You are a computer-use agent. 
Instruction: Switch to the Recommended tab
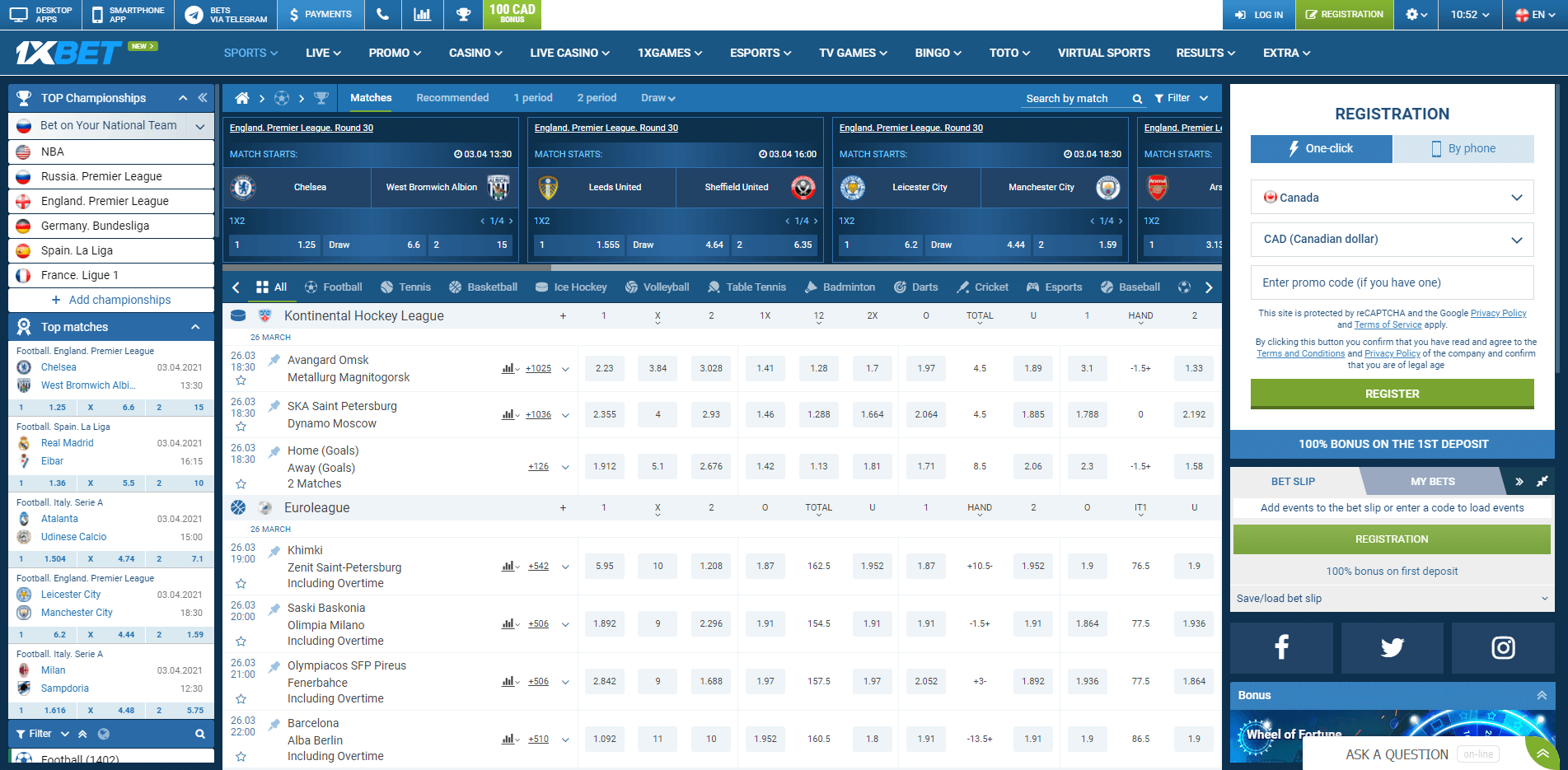(452, 97)
